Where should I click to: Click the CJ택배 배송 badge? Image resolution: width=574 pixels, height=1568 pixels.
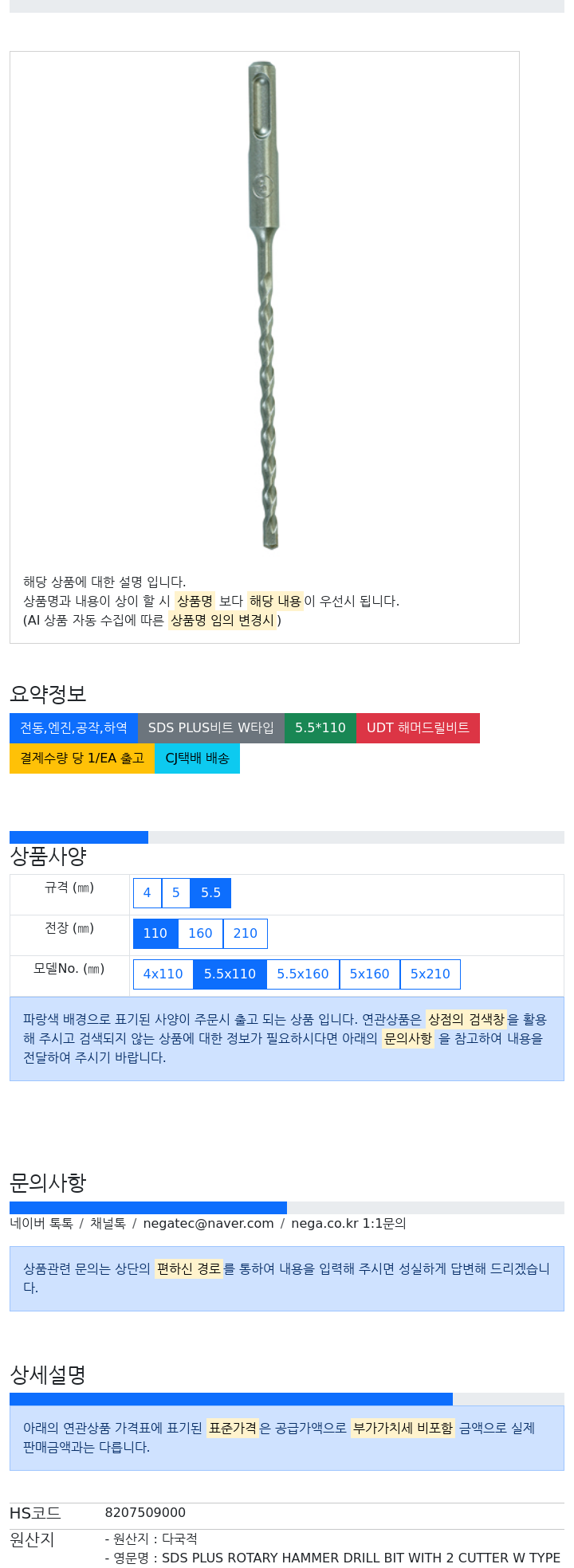point(197,759)
